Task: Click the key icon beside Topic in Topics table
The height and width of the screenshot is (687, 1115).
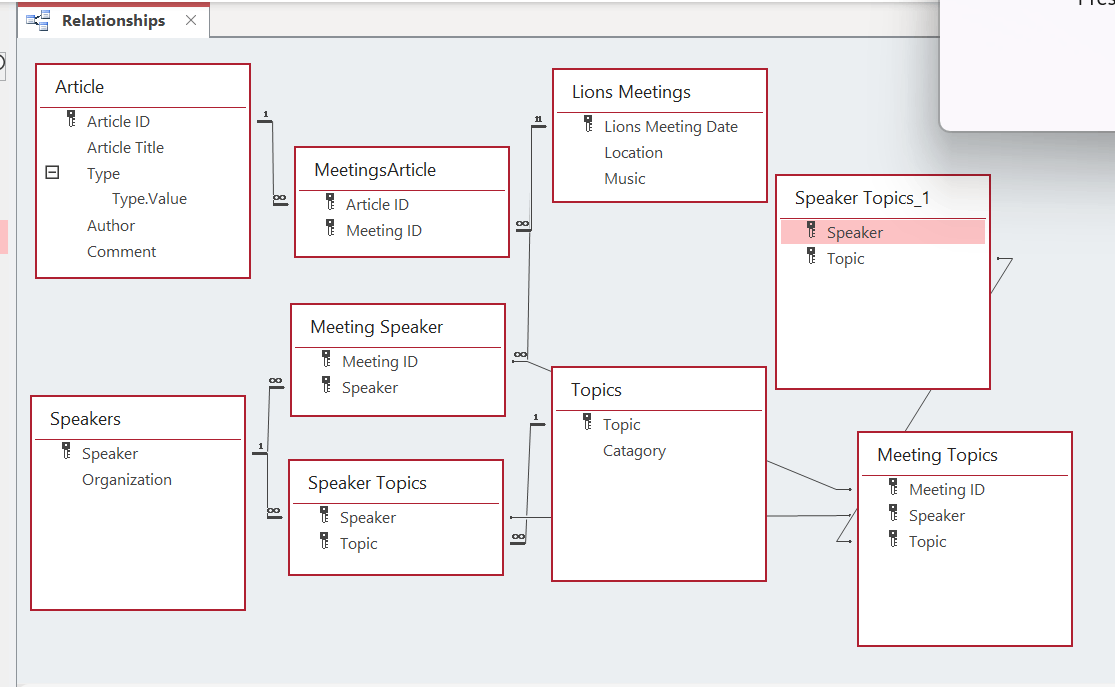Action: pos(587,422)
